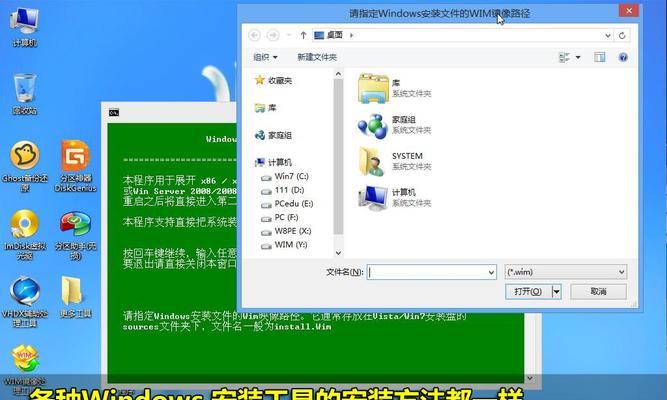Click 新建文件夹 button
This screenshot has width=667, height=400.
click(317, 57)
